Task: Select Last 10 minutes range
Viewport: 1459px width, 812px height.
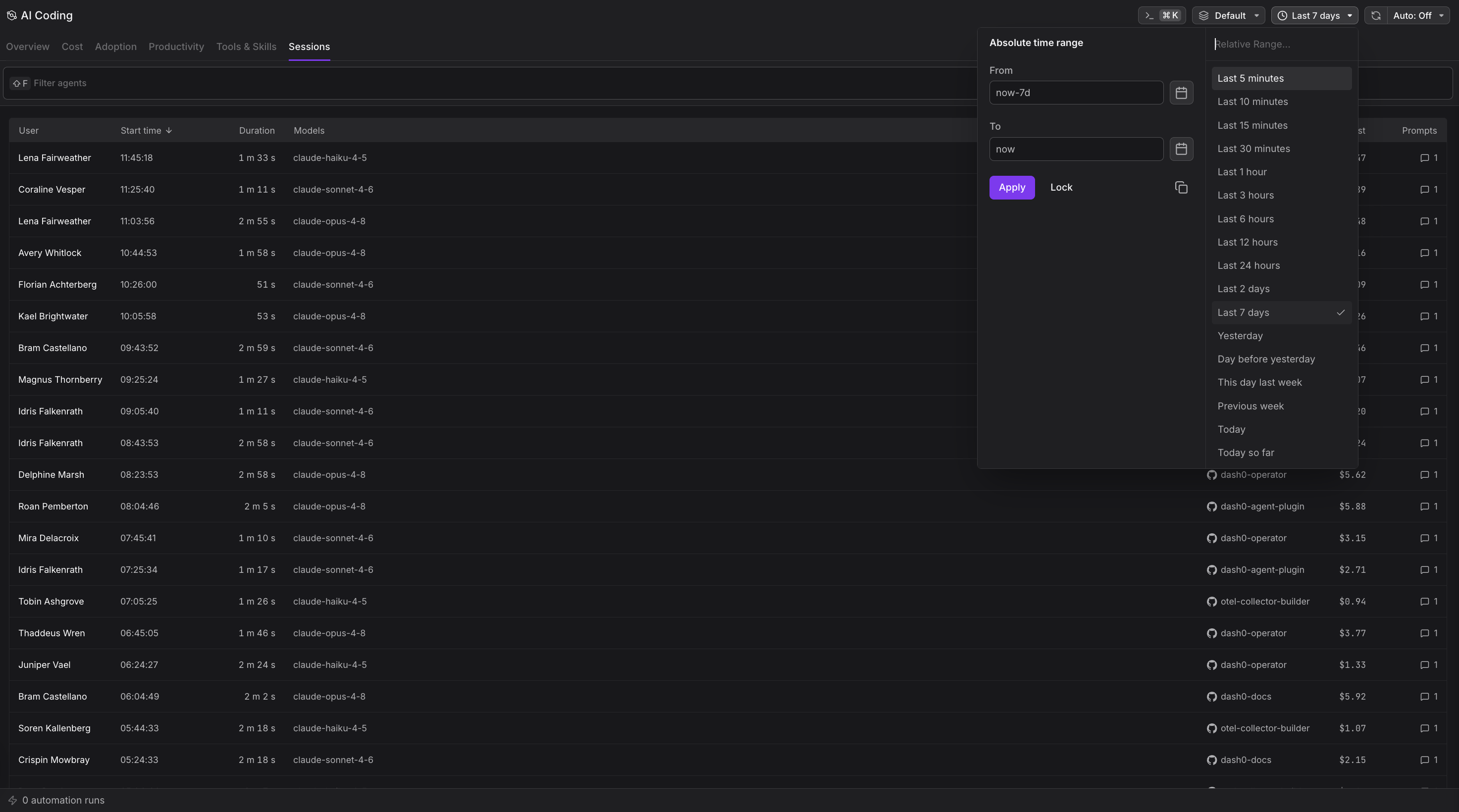Action: (1281, 101)
